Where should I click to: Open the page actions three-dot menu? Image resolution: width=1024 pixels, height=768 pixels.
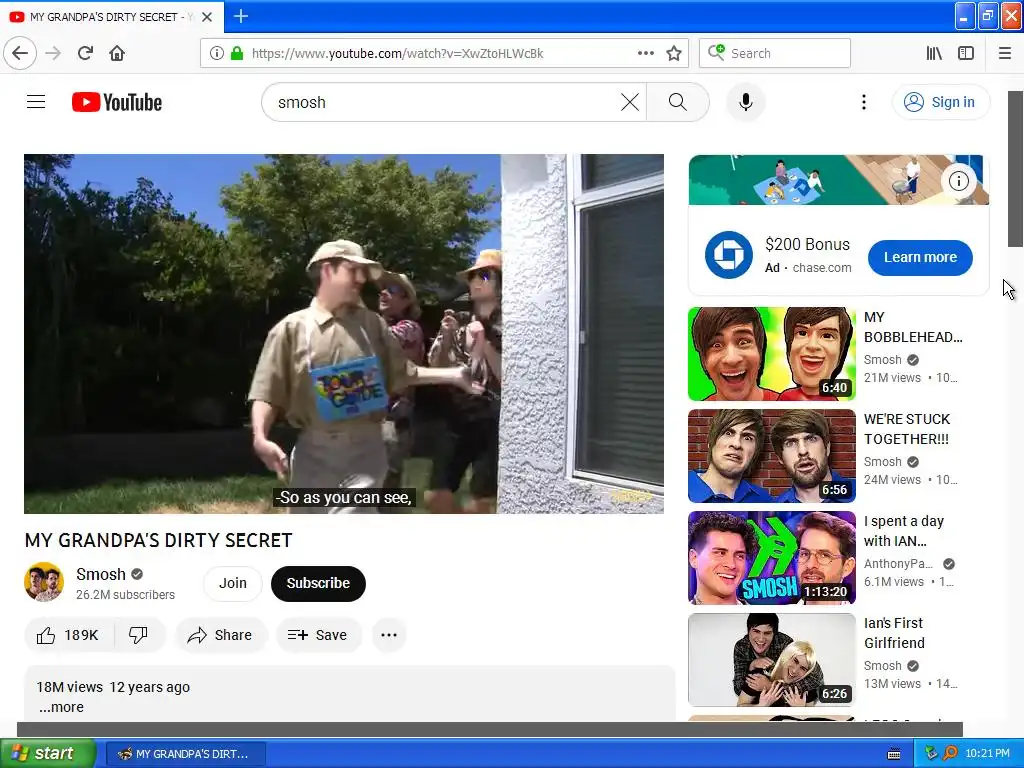645,53
